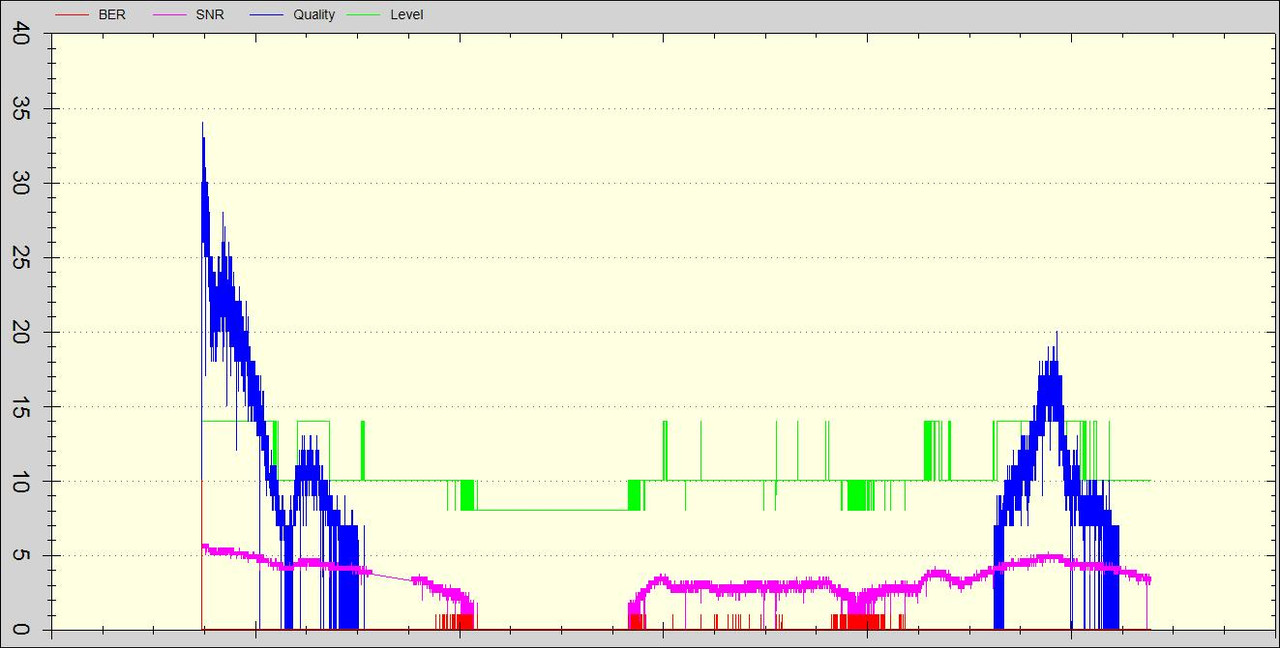
Task: Click the magenta SNR legend line
Action: pyautogui.click(x=169, y=15)
